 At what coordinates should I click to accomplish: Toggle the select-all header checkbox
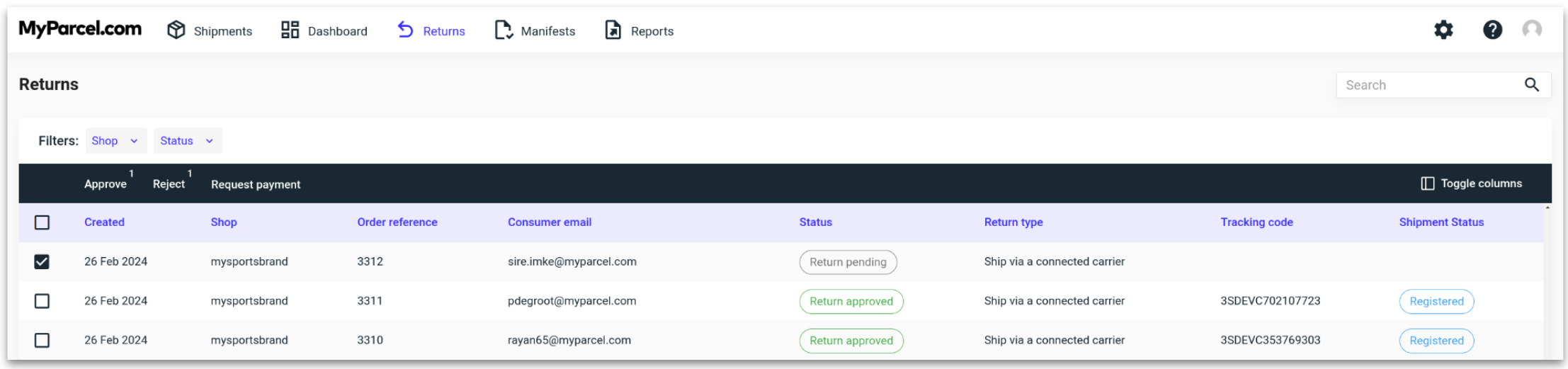[42, 222]
